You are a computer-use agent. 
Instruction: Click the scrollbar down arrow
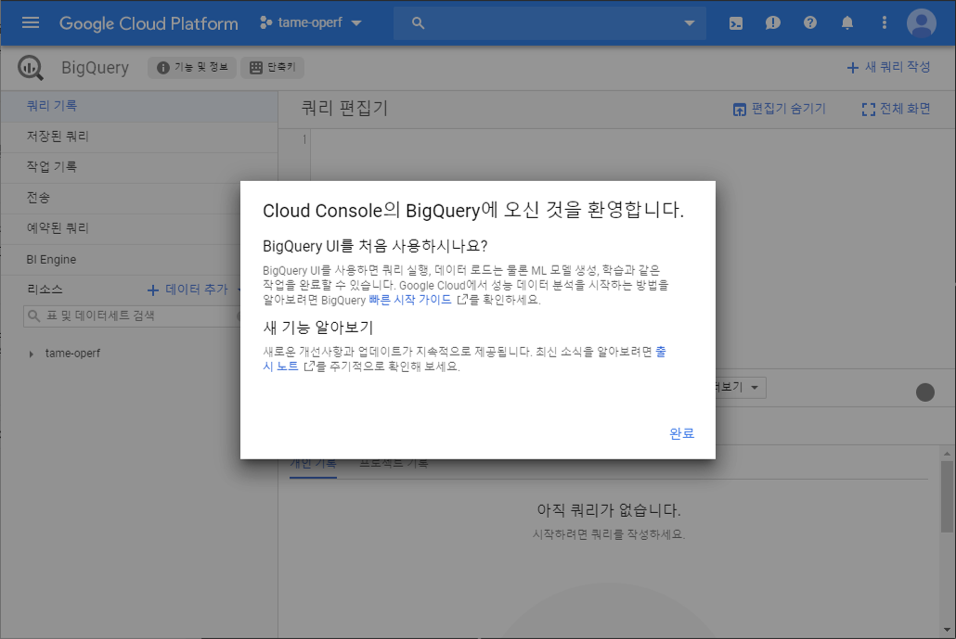pos(946,630)
